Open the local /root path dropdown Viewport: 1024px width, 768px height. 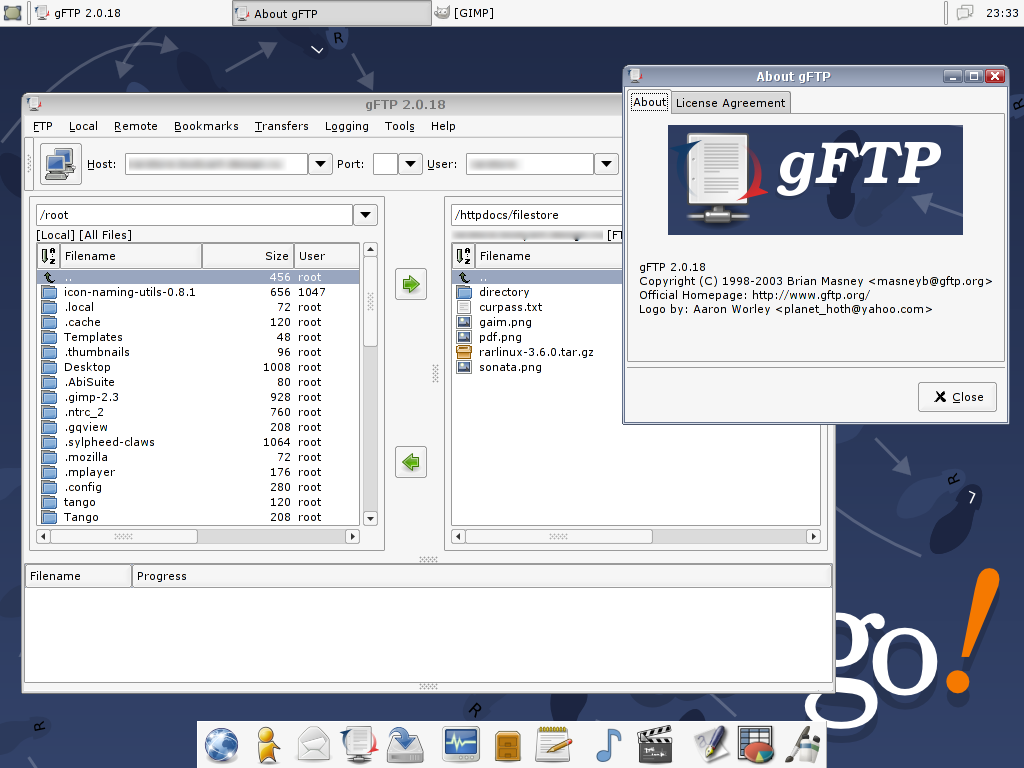366,215
